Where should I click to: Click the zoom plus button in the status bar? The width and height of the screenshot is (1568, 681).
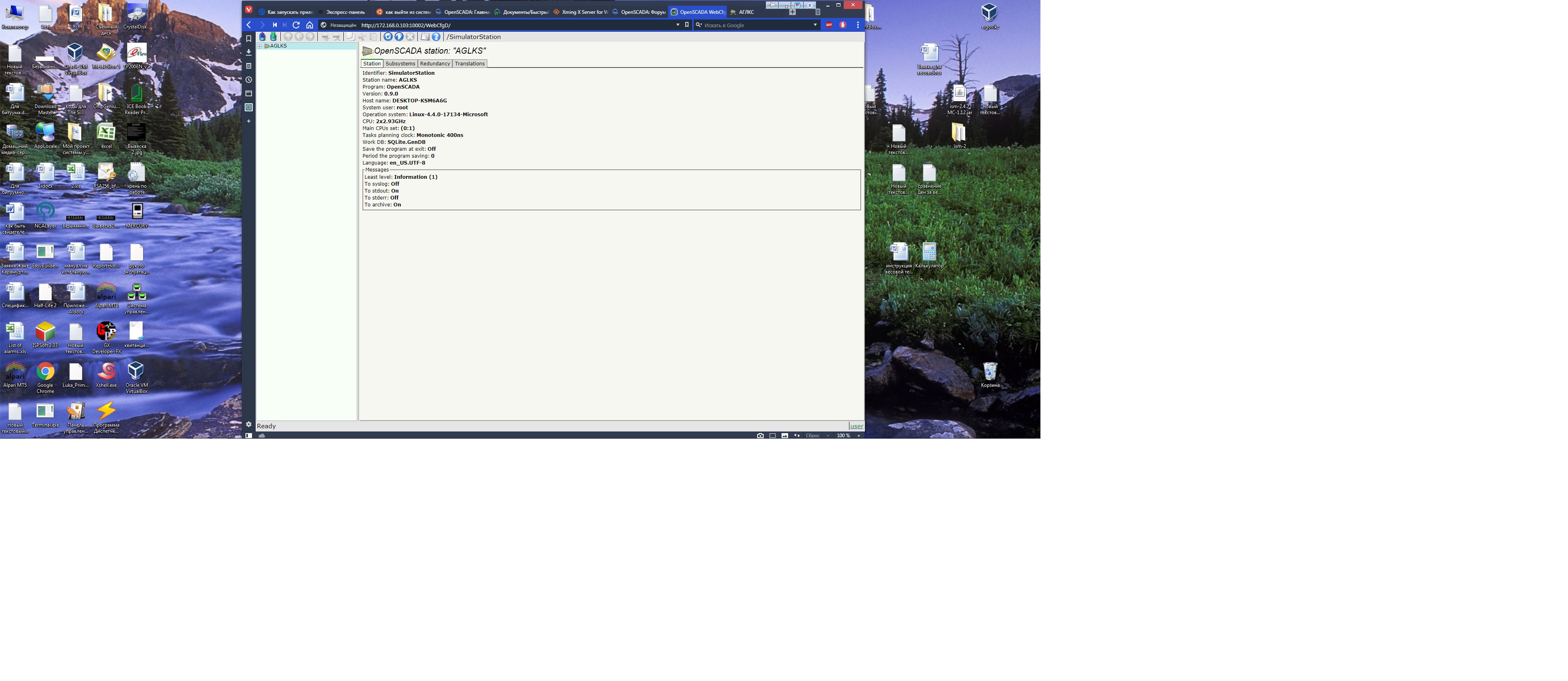click(858, 436)
